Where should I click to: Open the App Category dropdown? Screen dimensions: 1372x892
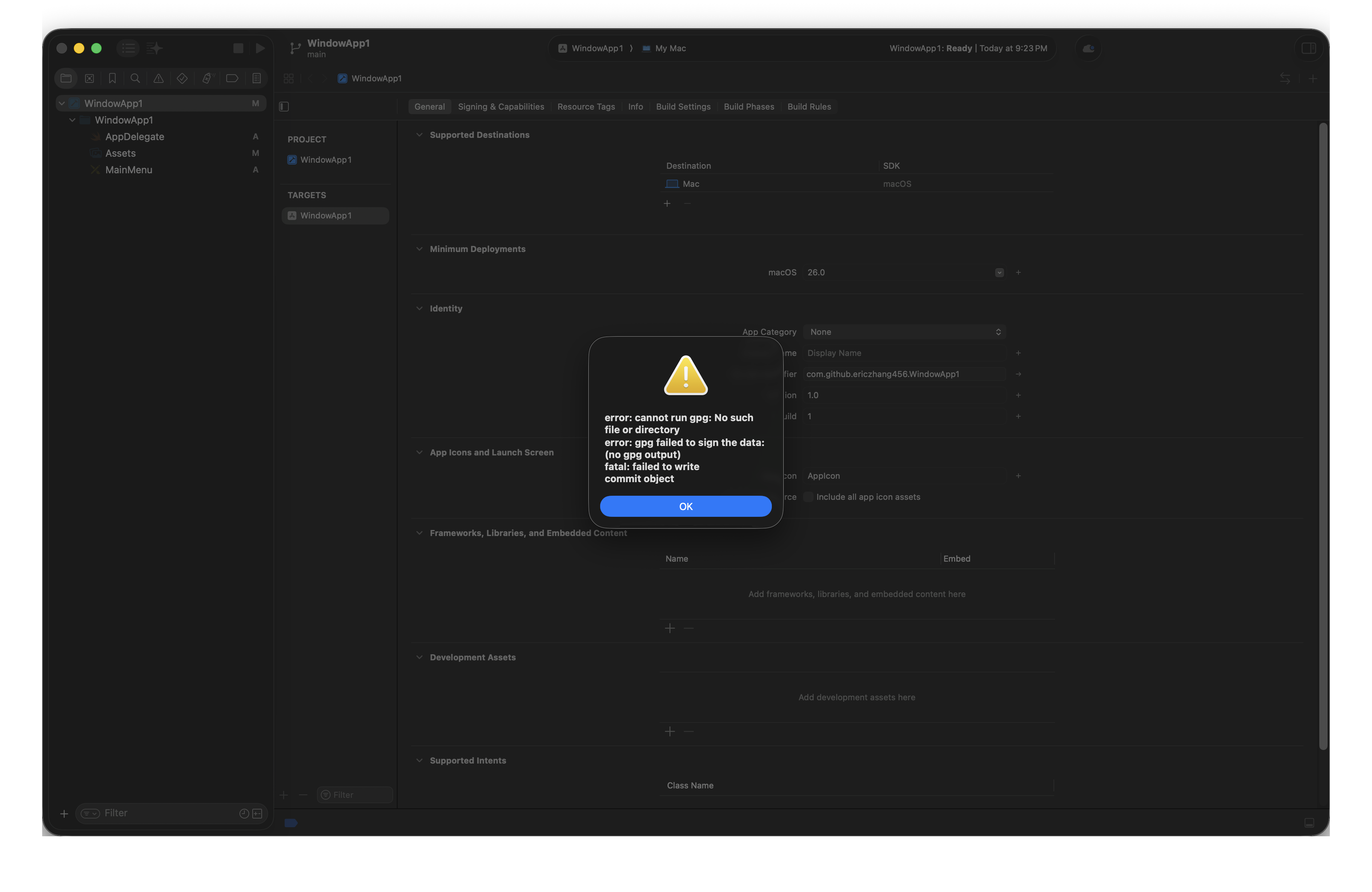904,332
